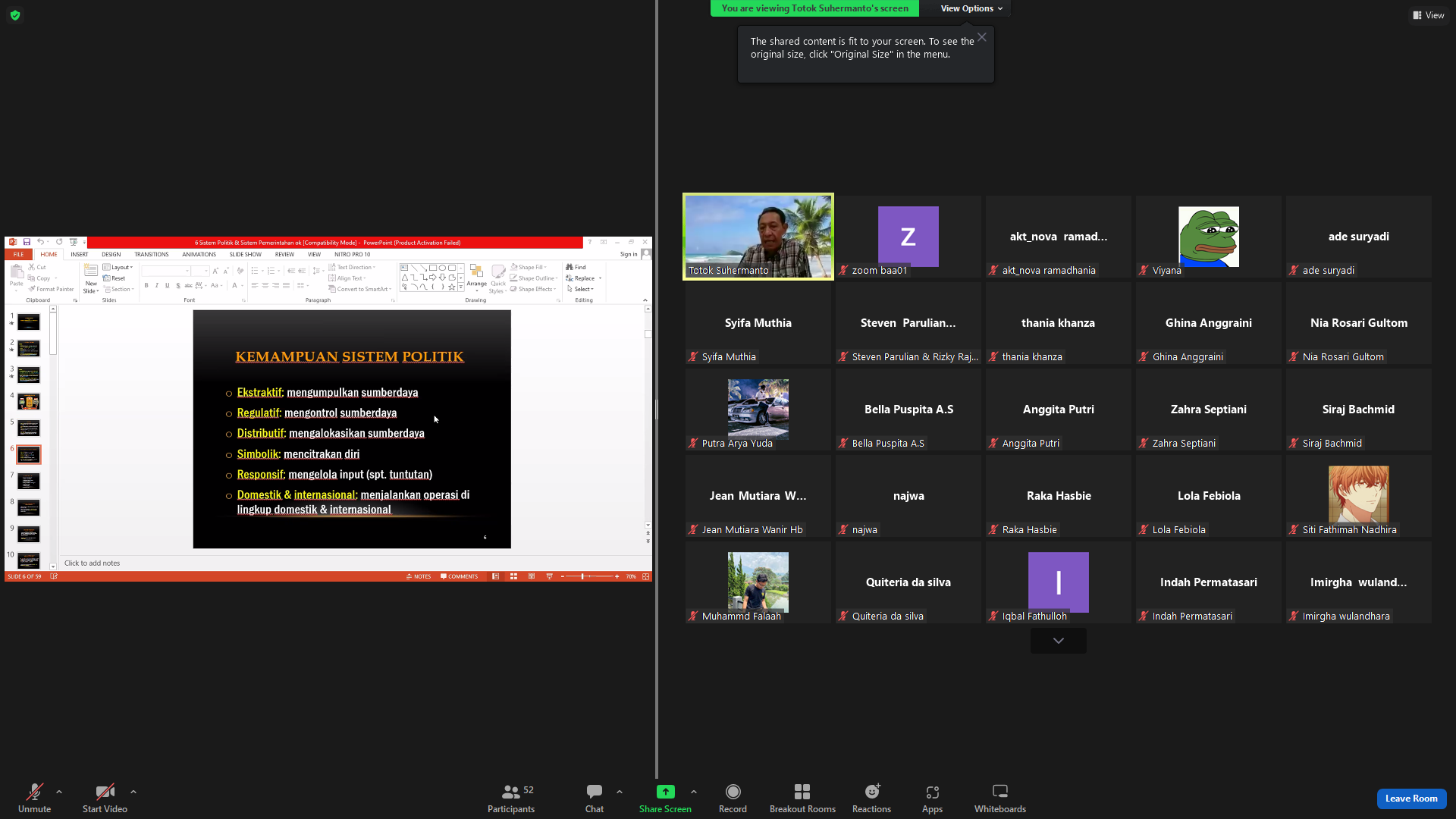The height and width of the screenshot is (819, 1456).
Task: Open the Quick Styles gallery
Action: pyautogui.click(x=497, y=278)
